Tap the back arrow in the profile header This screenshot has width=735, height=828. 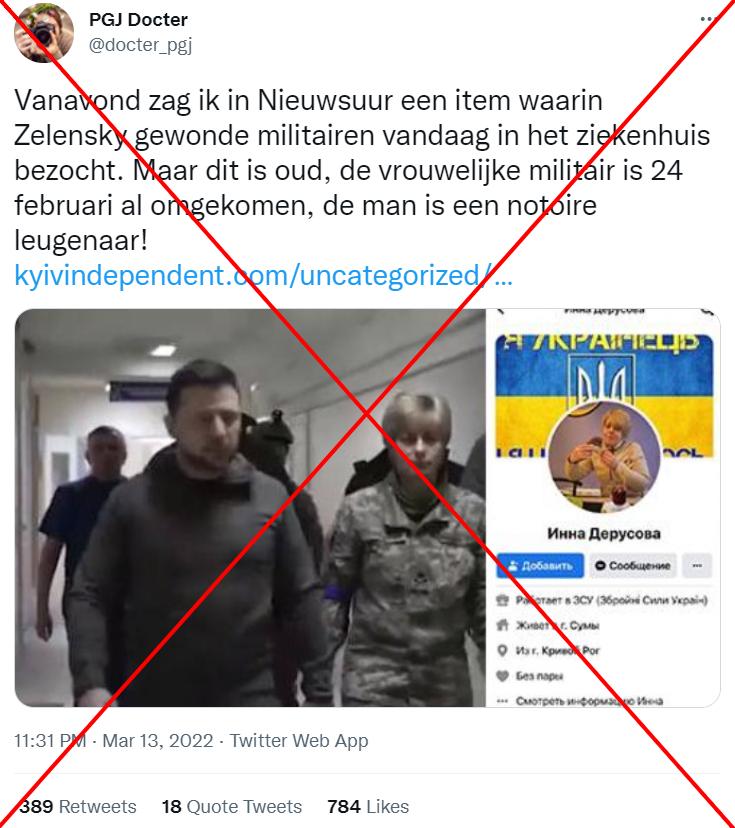click(502, 312)
